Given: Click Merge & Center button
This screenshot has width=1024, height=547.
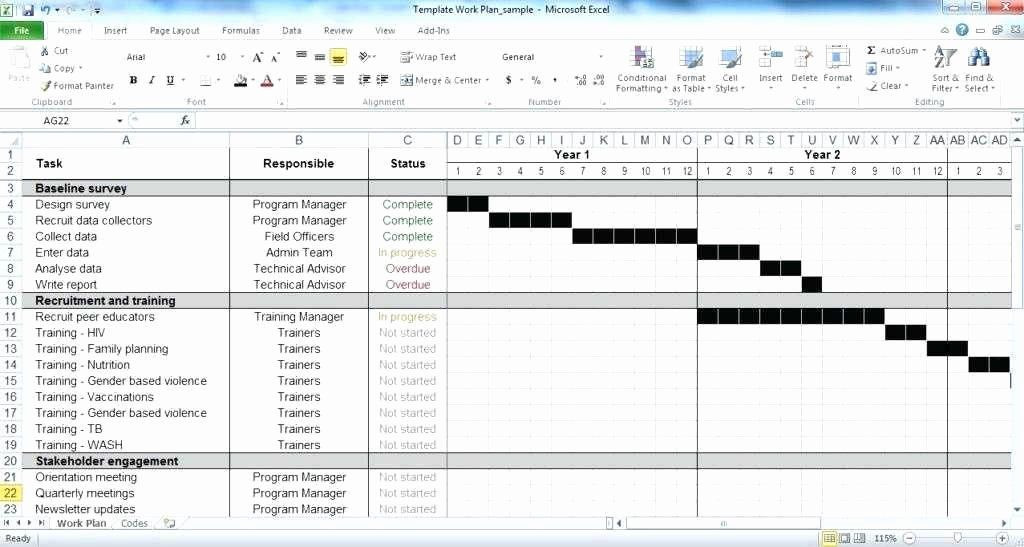Looking at the screenshot, I should coord(441,80).
